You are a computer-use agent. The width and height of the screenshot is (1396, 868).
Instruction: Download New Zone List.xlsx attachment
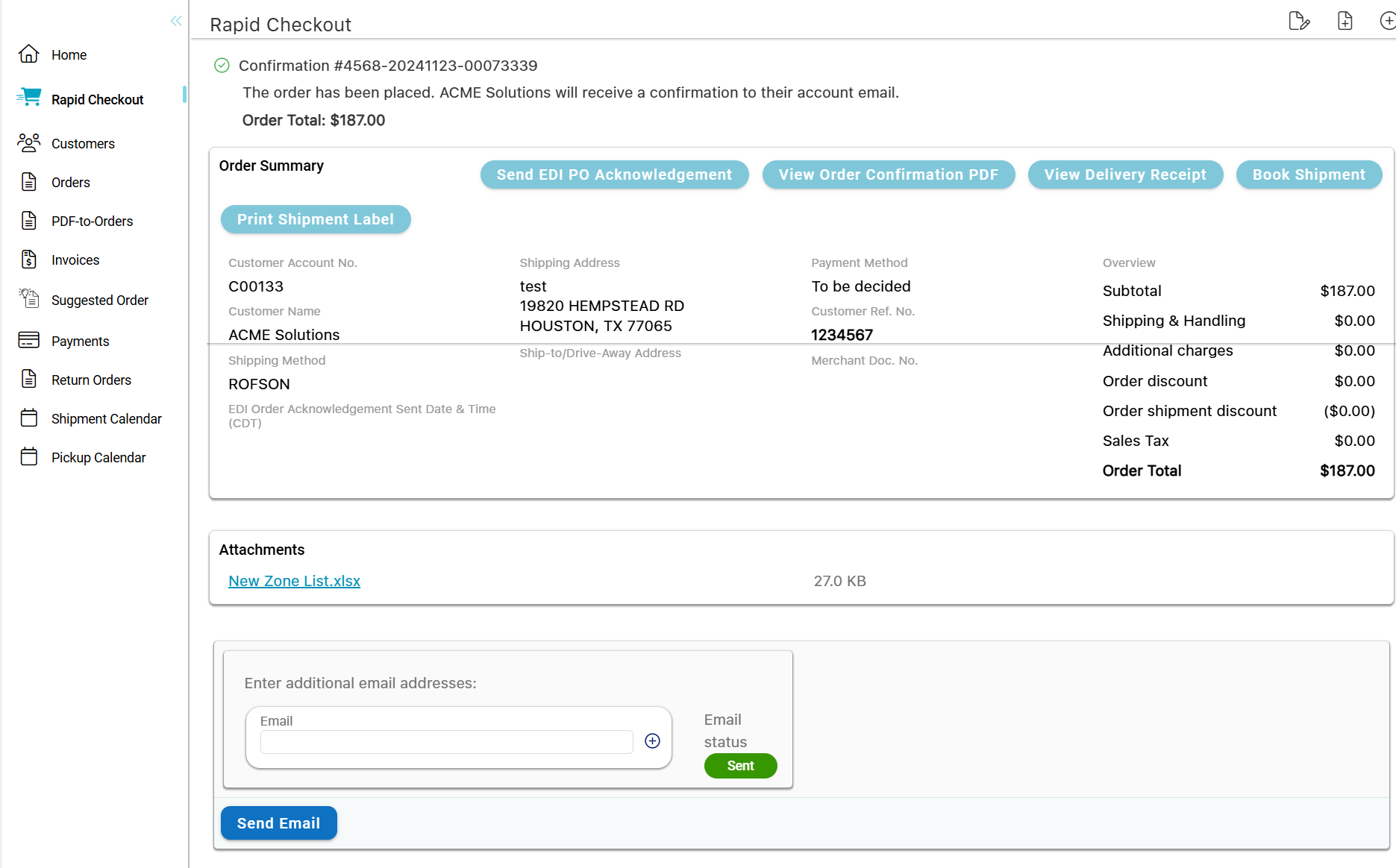tap(294, 581)
